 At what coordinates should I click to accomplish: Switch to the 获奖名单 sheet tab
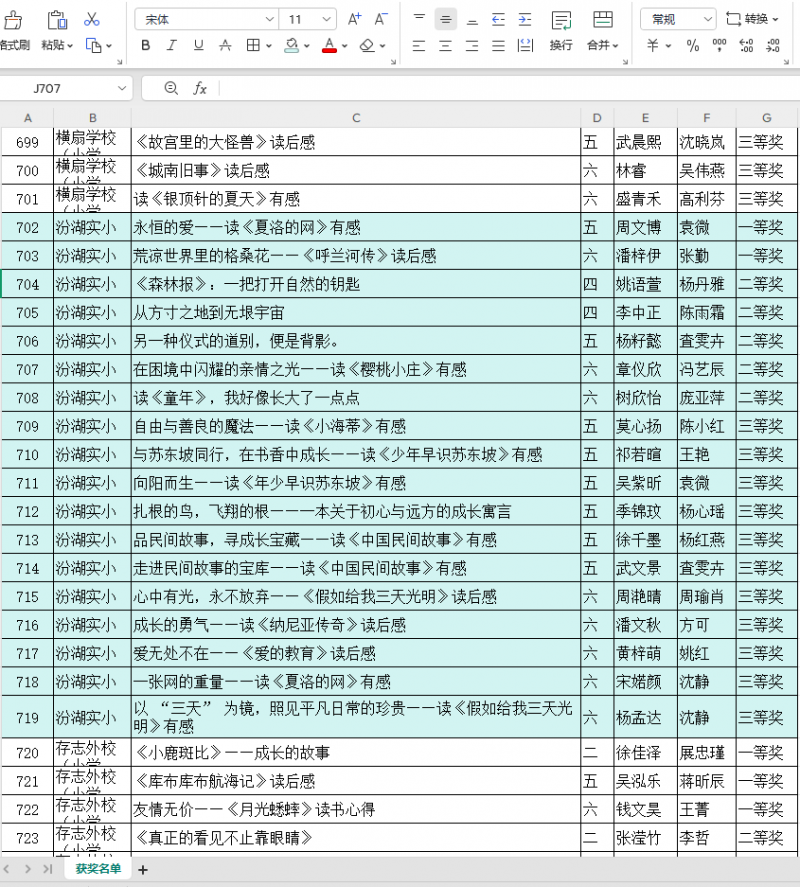click(x=98, y=869)
